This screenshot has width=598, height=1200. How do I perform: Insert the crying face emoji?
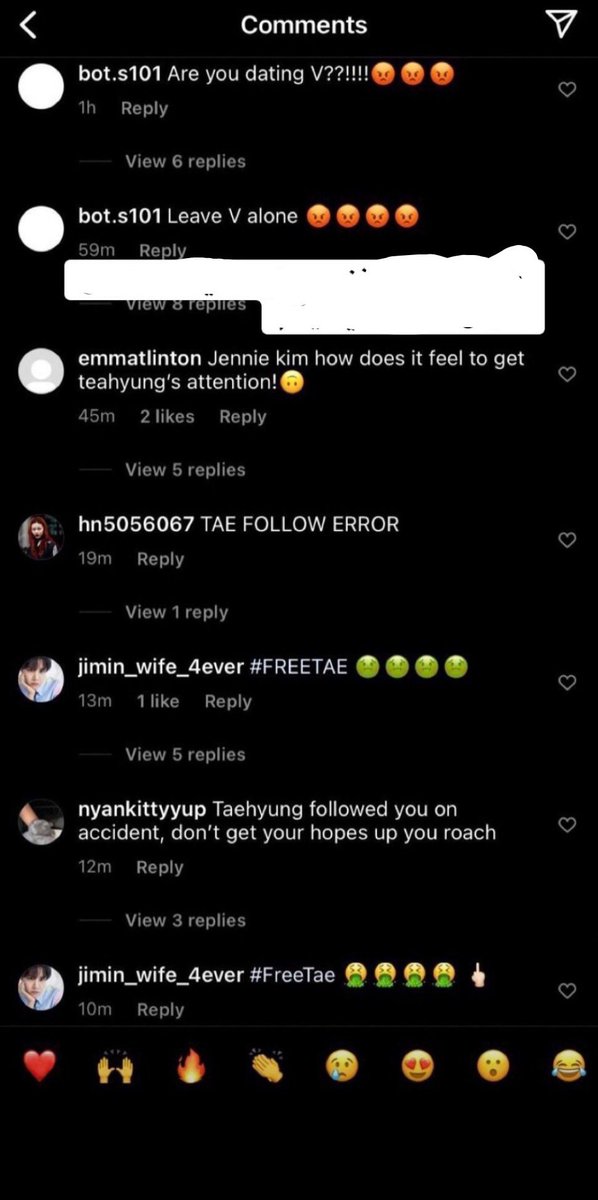[341, 1067]
